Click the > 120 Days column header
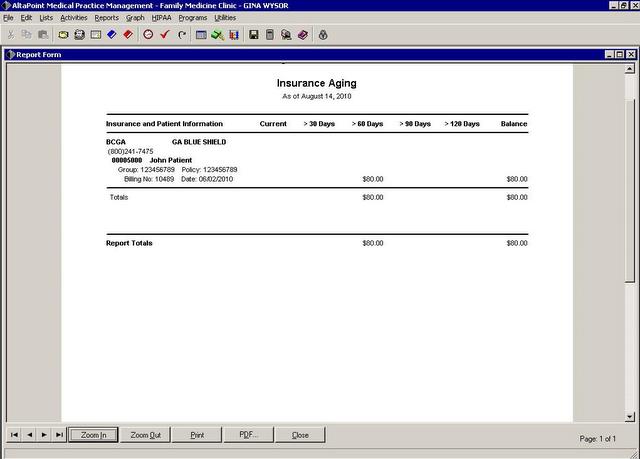Image resolution: width=640 pixels, height=459 pixels. [462, 124]
